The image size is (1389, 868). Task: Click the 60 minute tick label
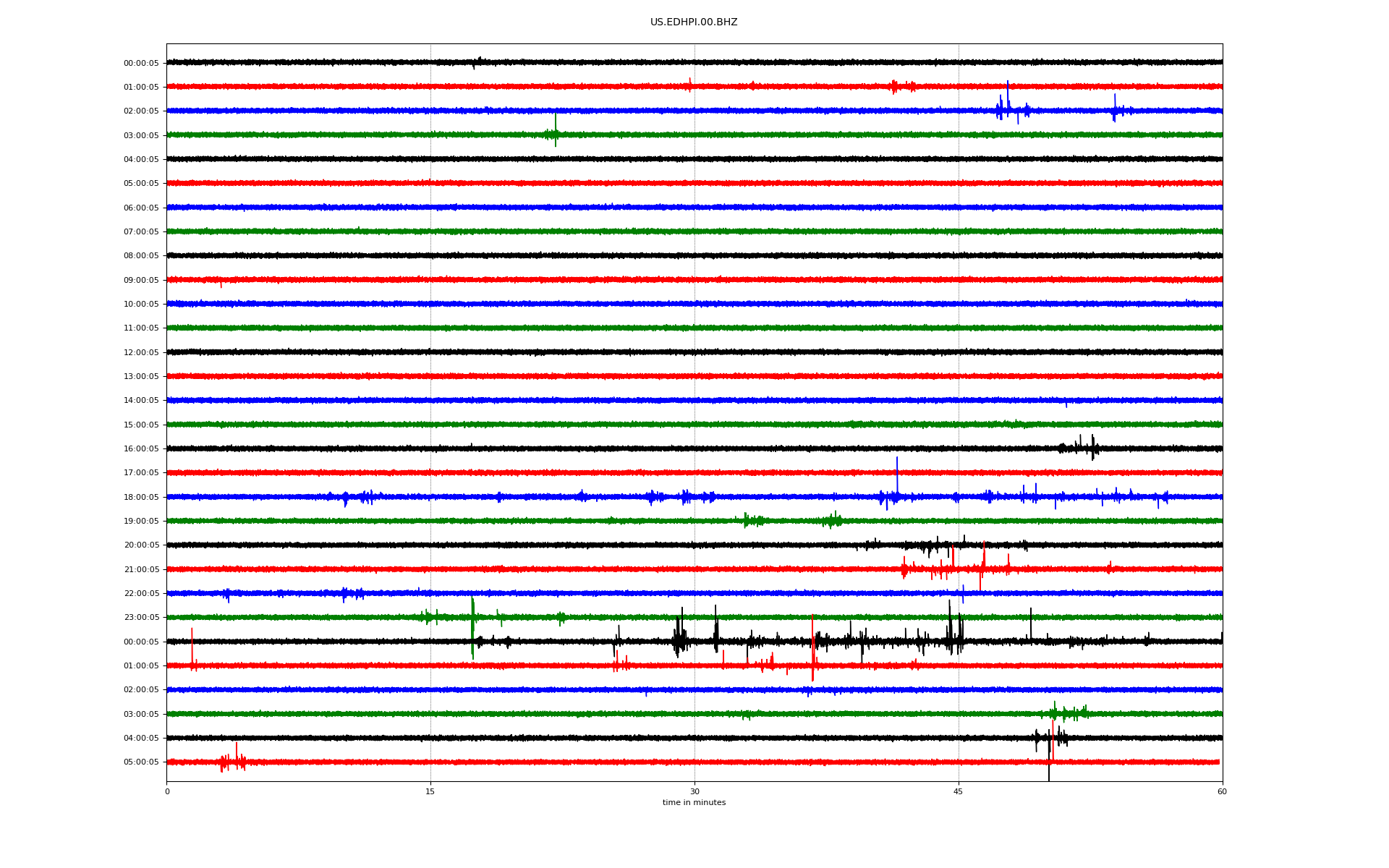pyautogui.click(x=1222, y=791)
